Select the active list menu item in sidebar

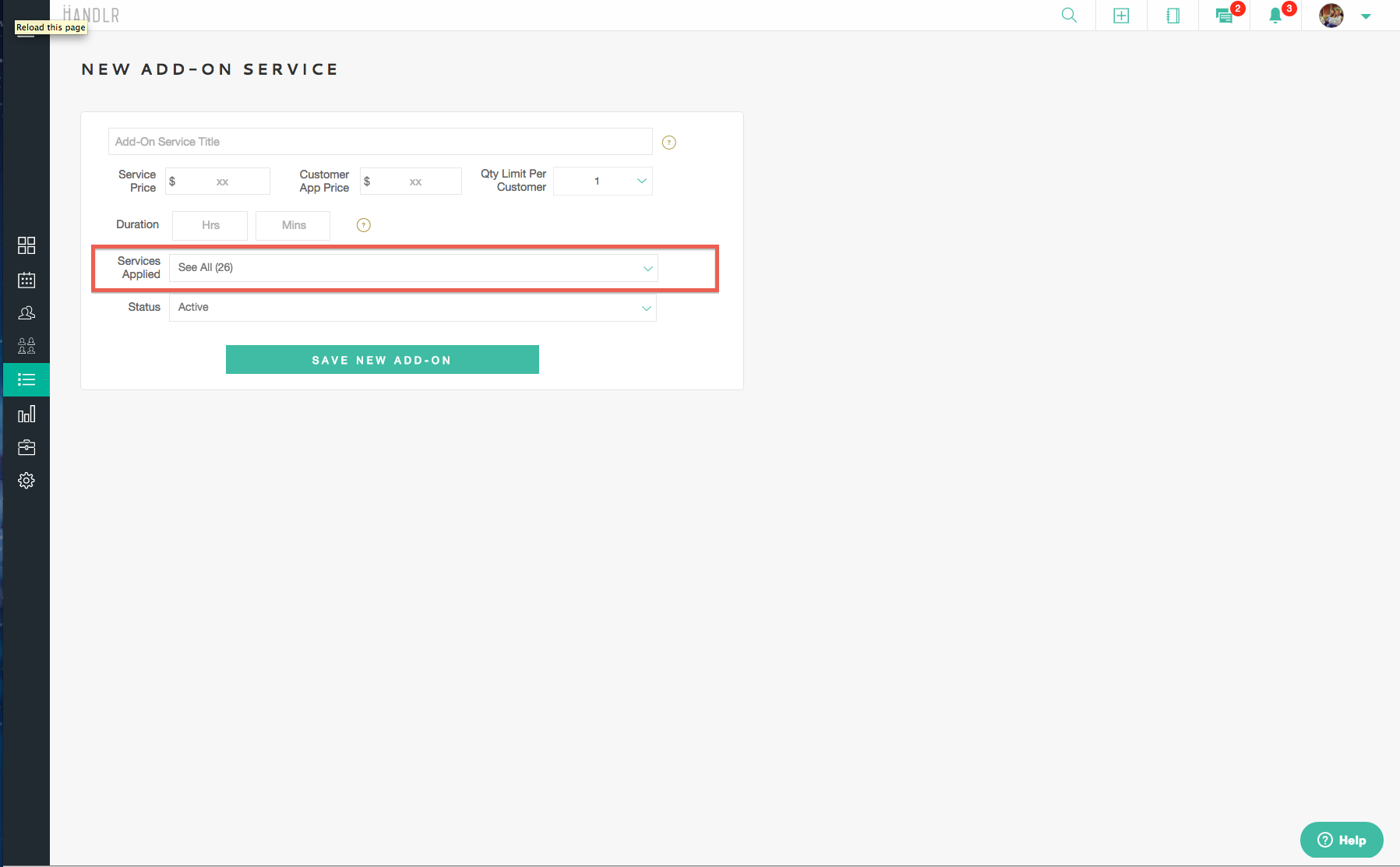26,380
